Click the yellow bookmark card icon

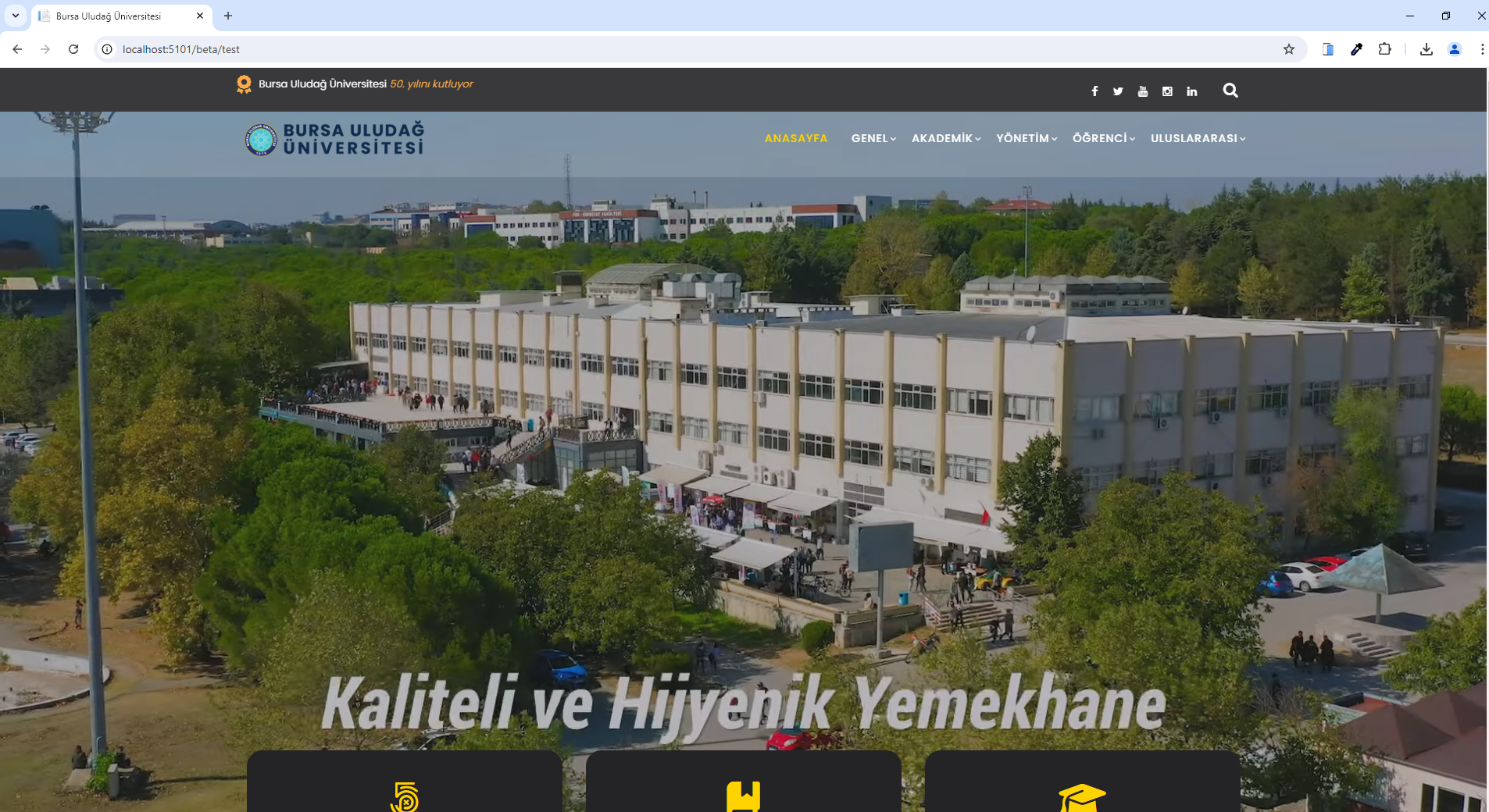coord(744,796)
